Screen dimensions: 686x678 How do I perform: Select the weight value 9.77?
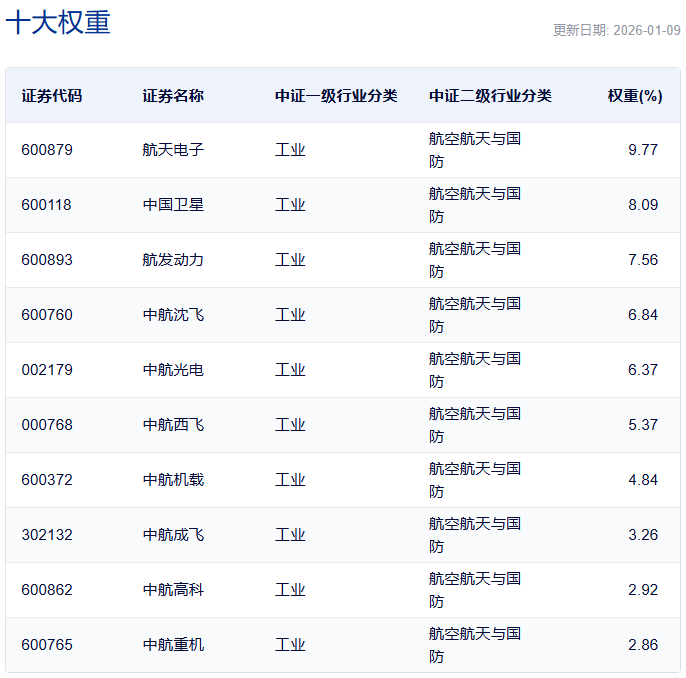pyautogui.click(x=642, y=150)
